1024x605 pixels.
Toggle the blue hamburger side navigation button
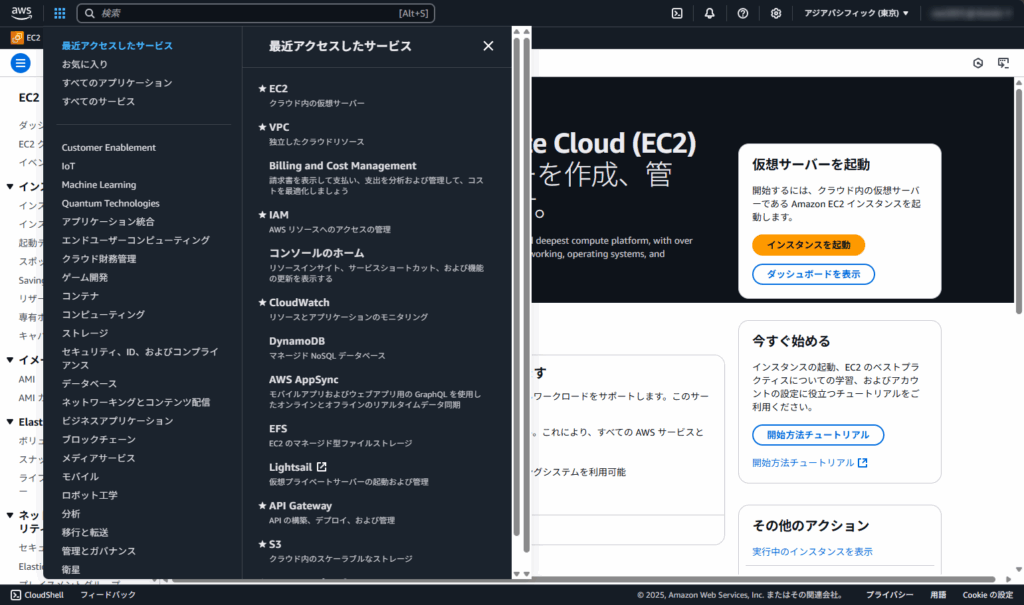point(20,63)
